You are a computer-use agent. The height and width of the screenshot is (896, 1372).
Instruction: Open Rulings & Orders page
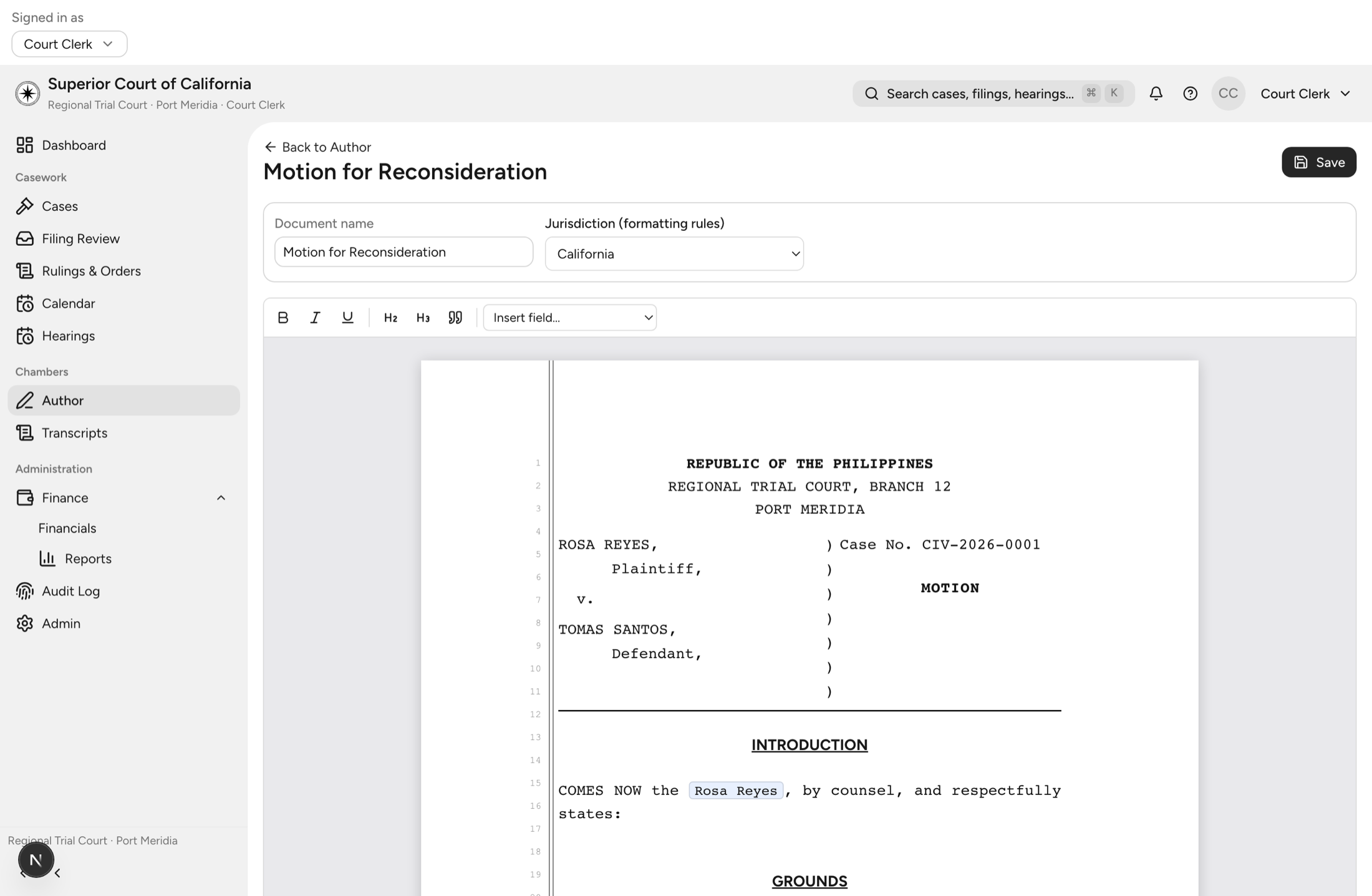[x=123, y=271]
